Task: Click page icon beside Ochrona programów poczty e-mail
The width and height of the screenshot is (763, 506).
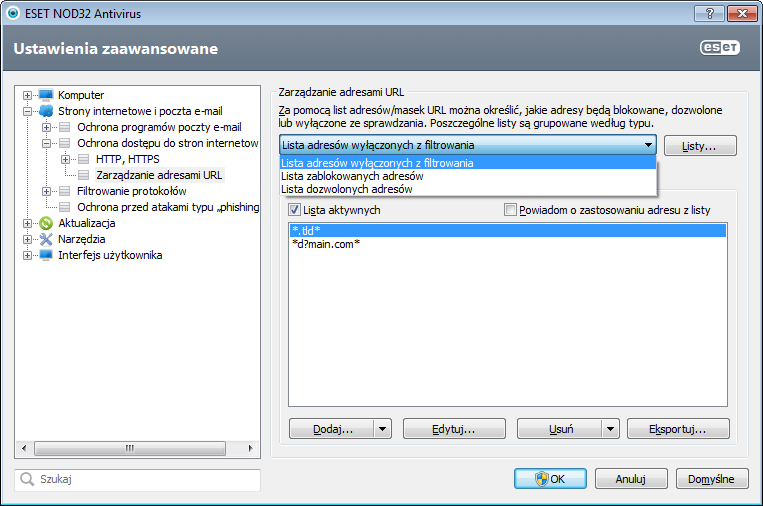Action: pyautogui.click(x=65, y=127)
